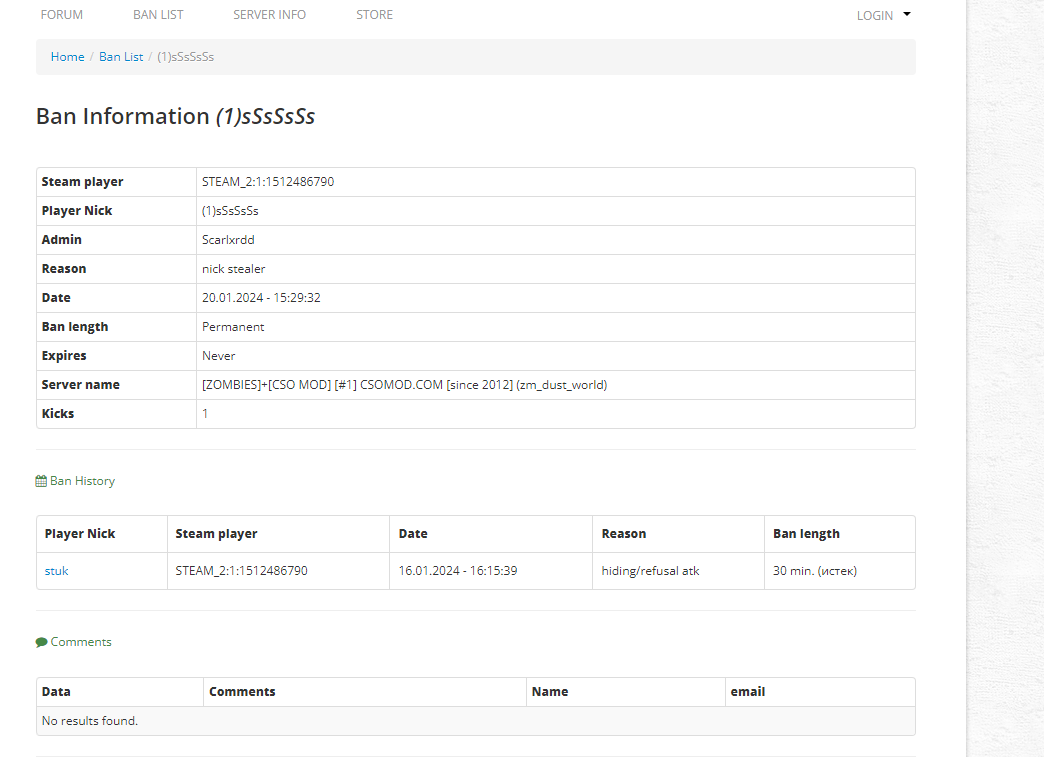Click the Ban length column header in history table
The width and height of the screenshot is (1044, 757).
point(806,534)
